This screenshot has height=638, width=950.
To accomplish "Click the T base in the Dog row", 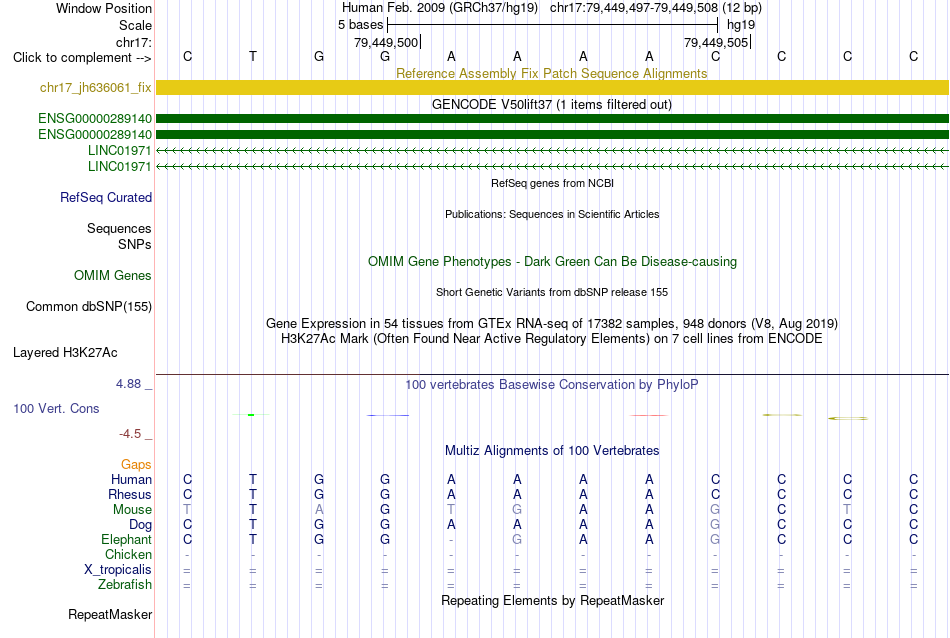I will coord(253,524).
